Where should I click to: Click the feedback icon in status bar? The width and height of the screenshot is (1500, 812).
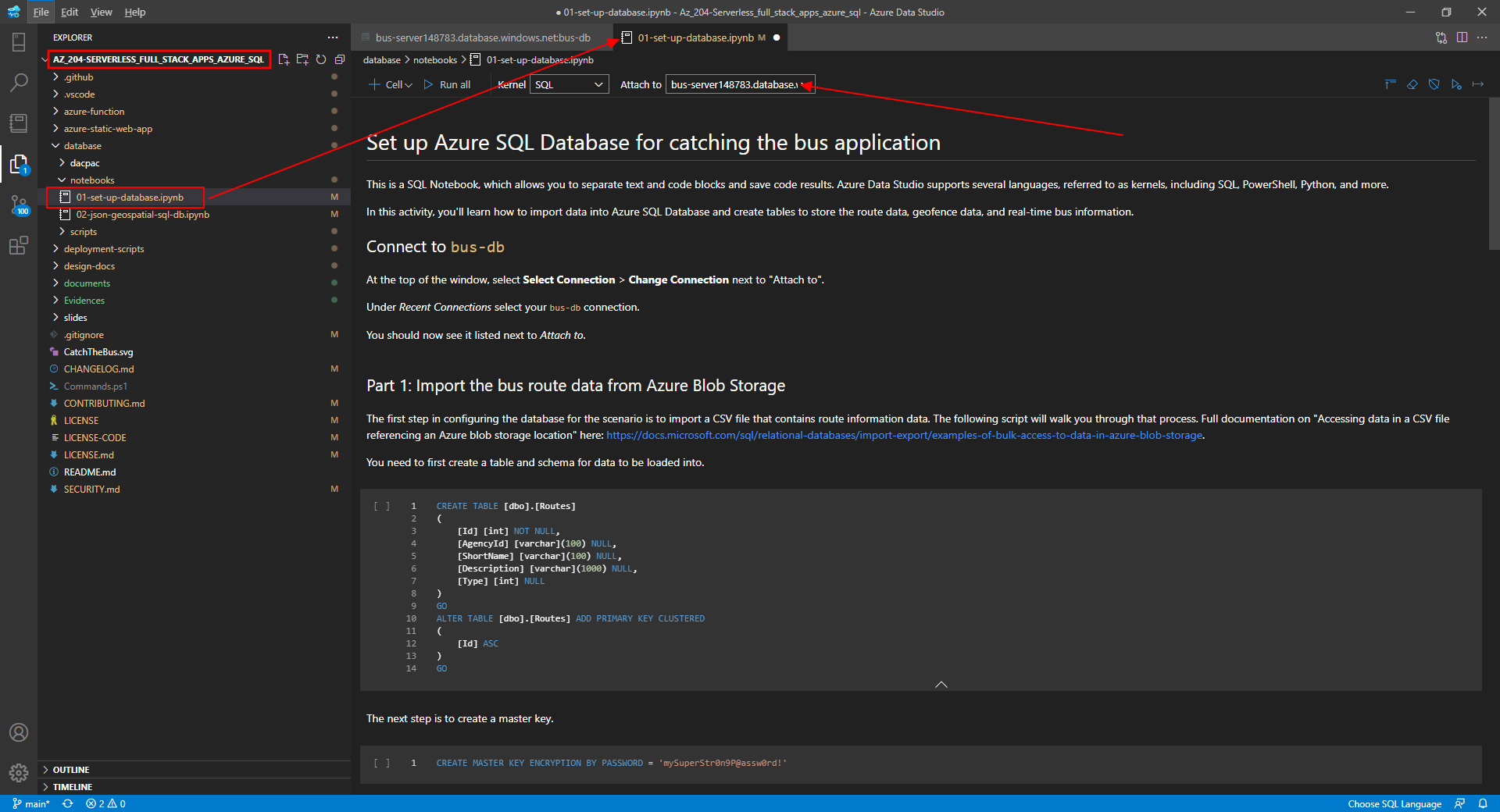(1459, 803)
